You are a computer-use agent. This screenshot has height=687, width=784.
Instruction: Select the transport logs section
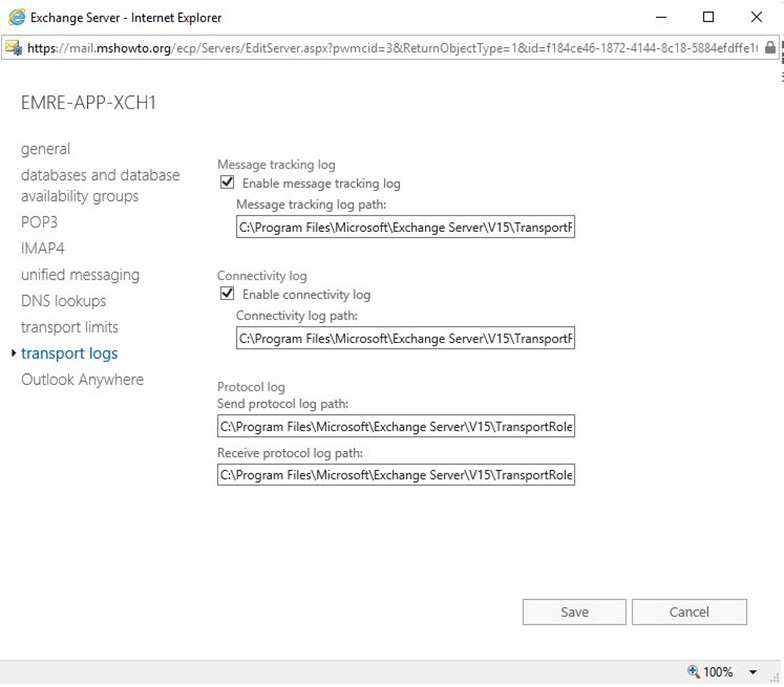(70, 354)
